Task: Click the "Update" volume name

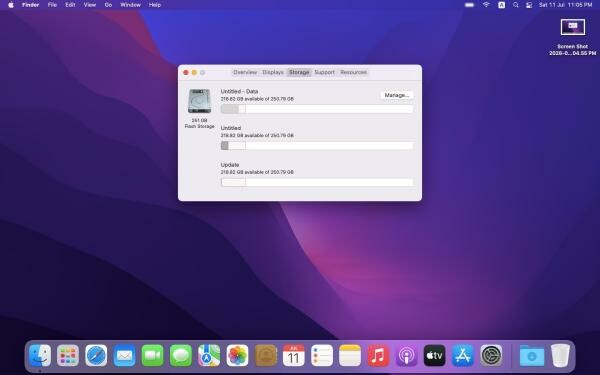Action: point(230,165)
